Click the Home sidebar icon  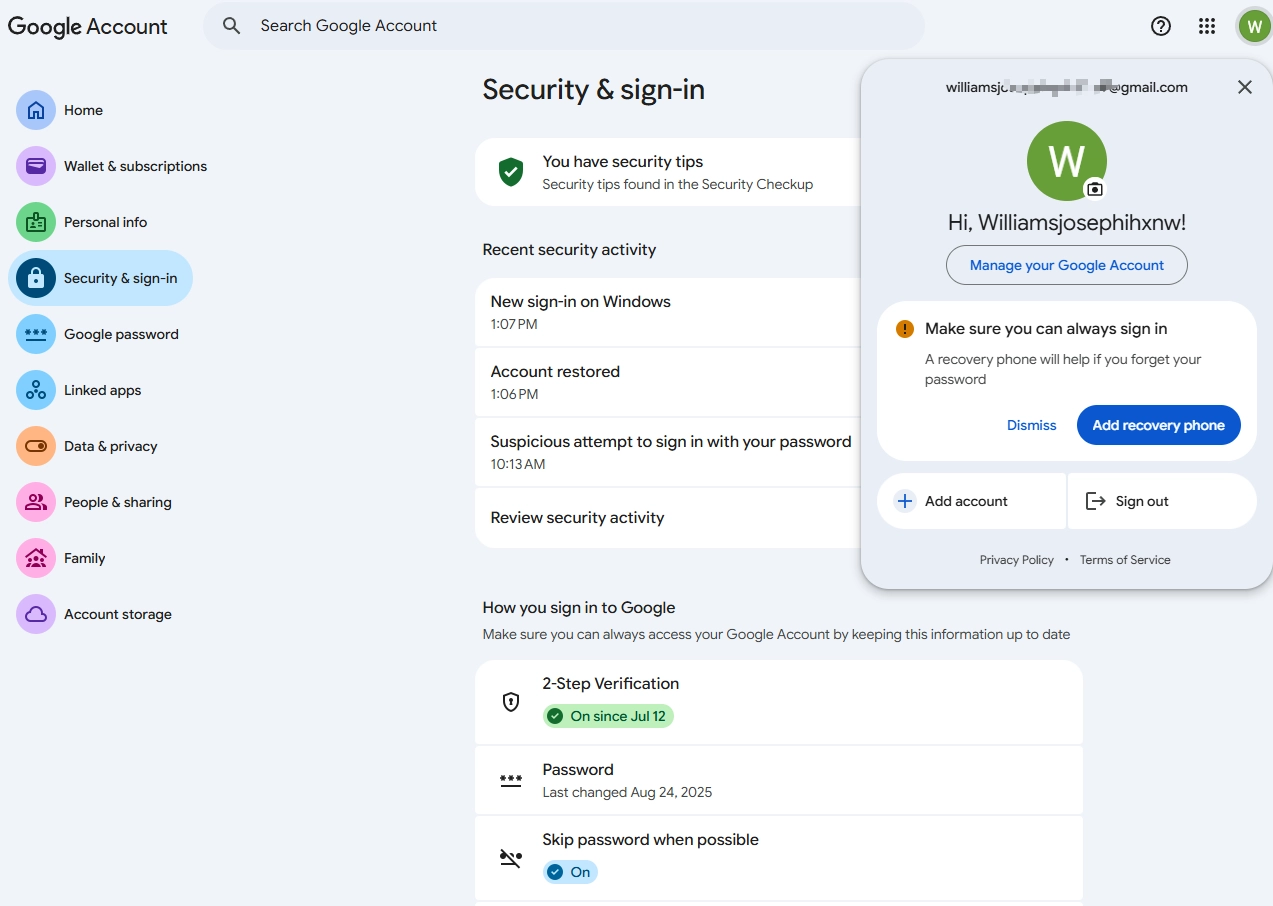point(36,110)
